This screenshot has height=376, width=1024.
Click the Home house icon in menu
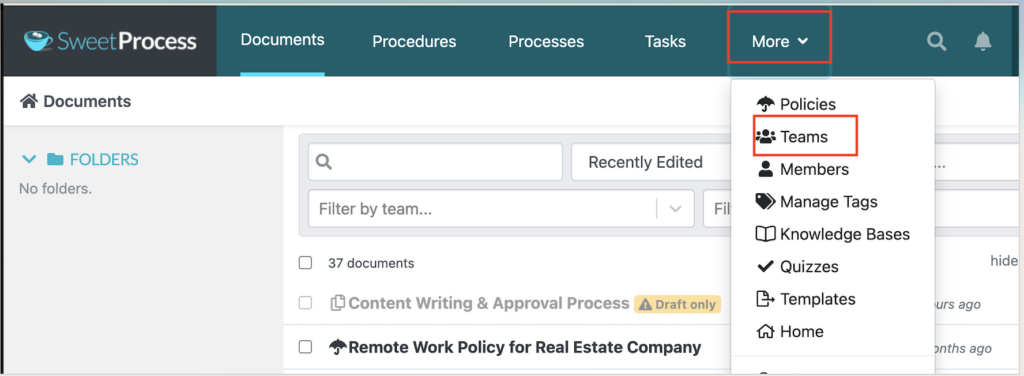coord(765,332)
